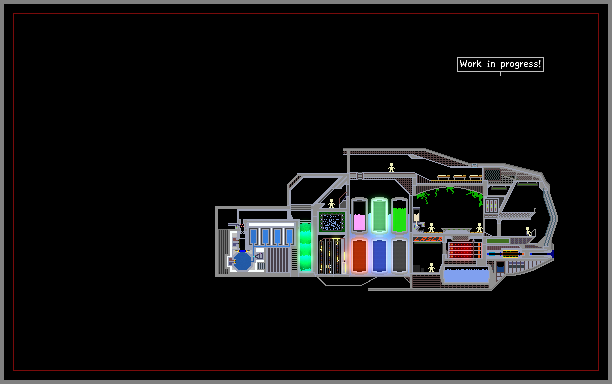
Task: Select the dark gray lower tank
Action: (399, 256)
